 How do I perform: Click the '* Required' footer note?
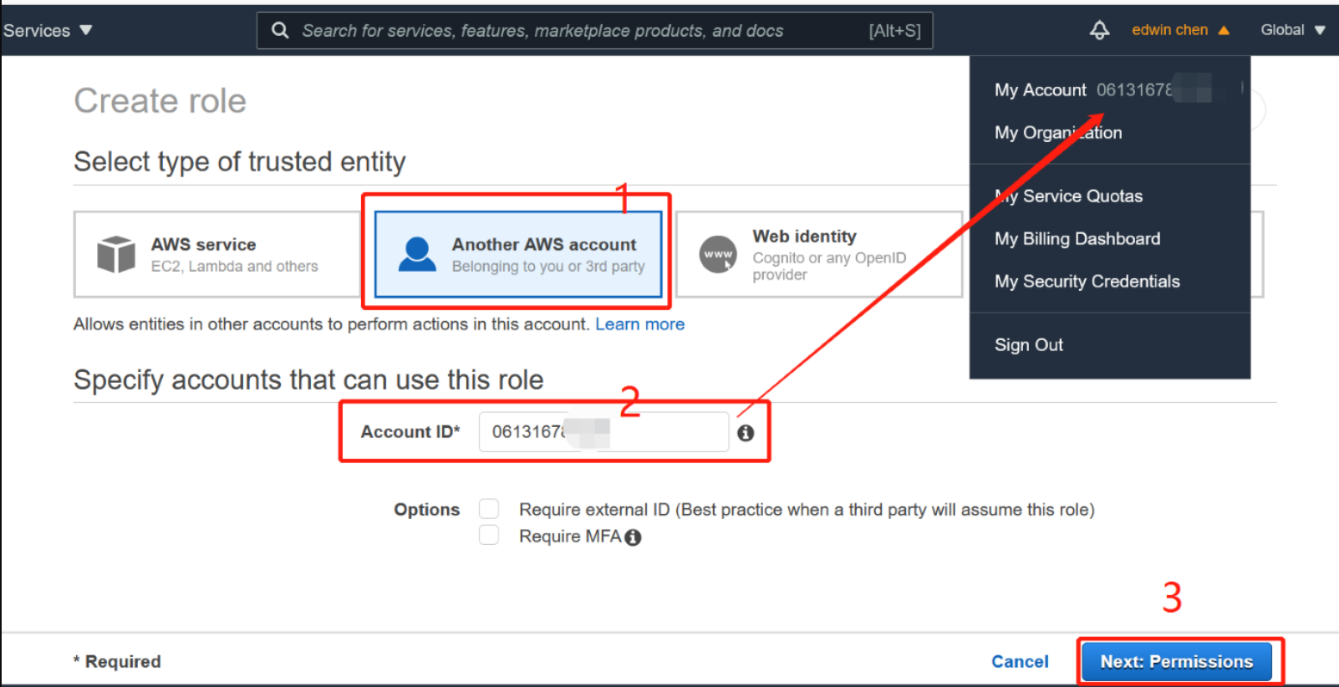pos(117,662)
